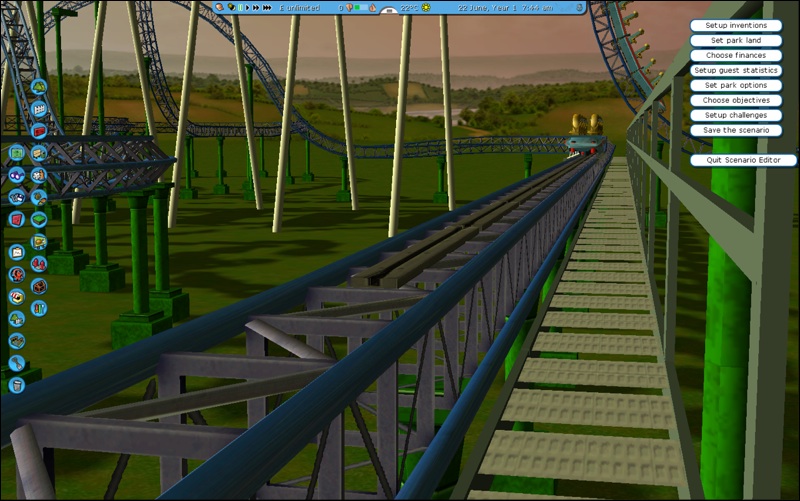
Task: Select the red hydrants facilities icon
Action: click(39, 264)
